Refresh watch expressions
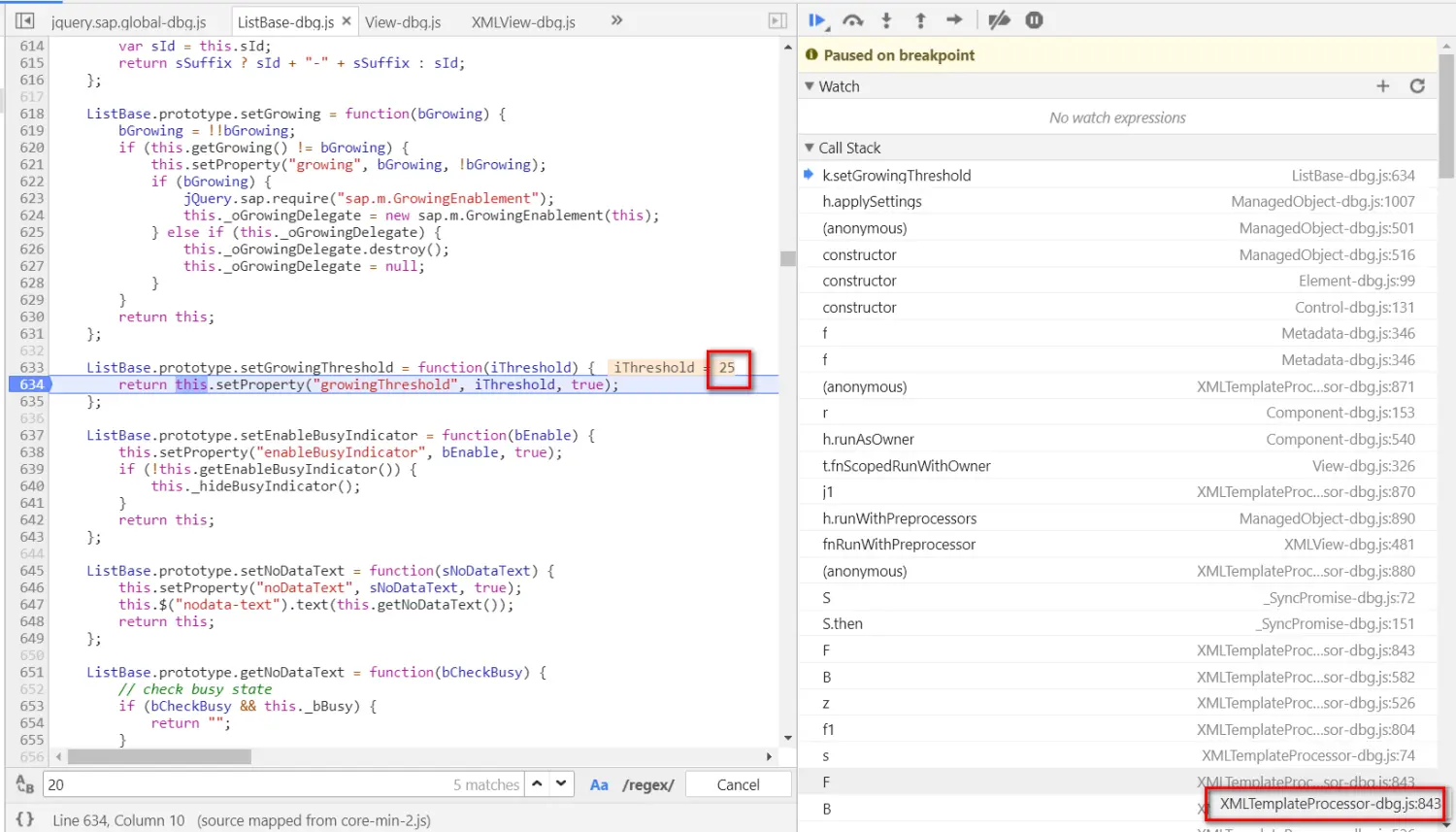This screenshot has width=1456, height=832. pos(1417,86)
